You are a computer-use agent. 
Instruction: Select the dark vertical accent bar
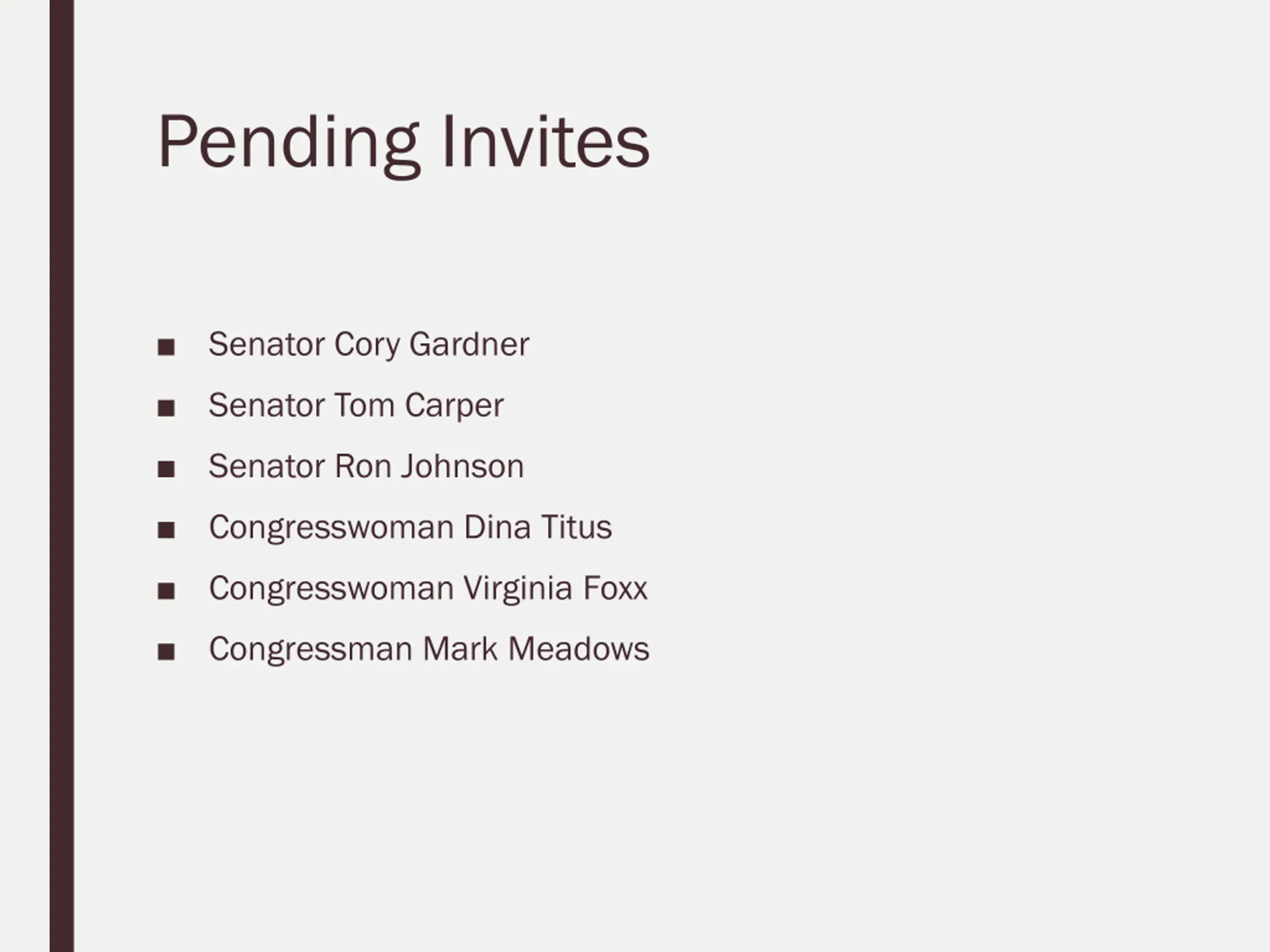pyautogui.click(x=62, y=476)
